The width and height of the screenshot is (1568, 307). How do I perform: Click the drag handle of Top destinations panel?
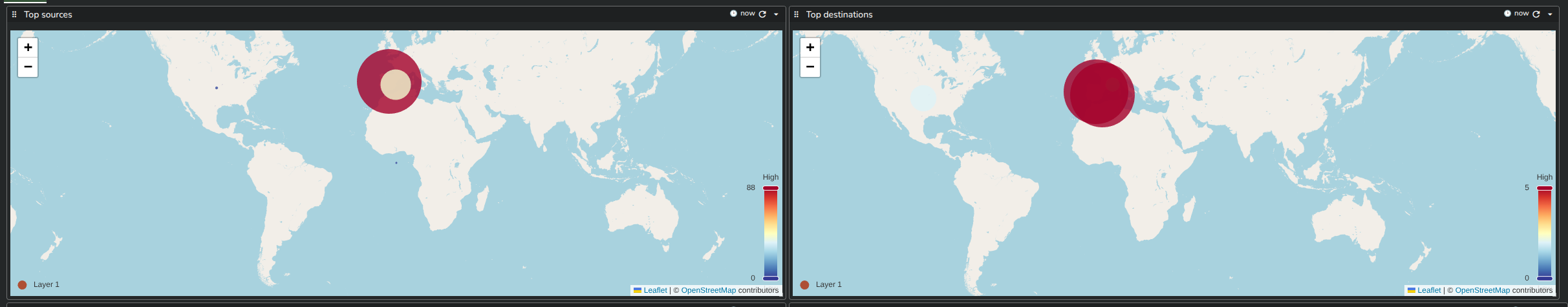796,14
